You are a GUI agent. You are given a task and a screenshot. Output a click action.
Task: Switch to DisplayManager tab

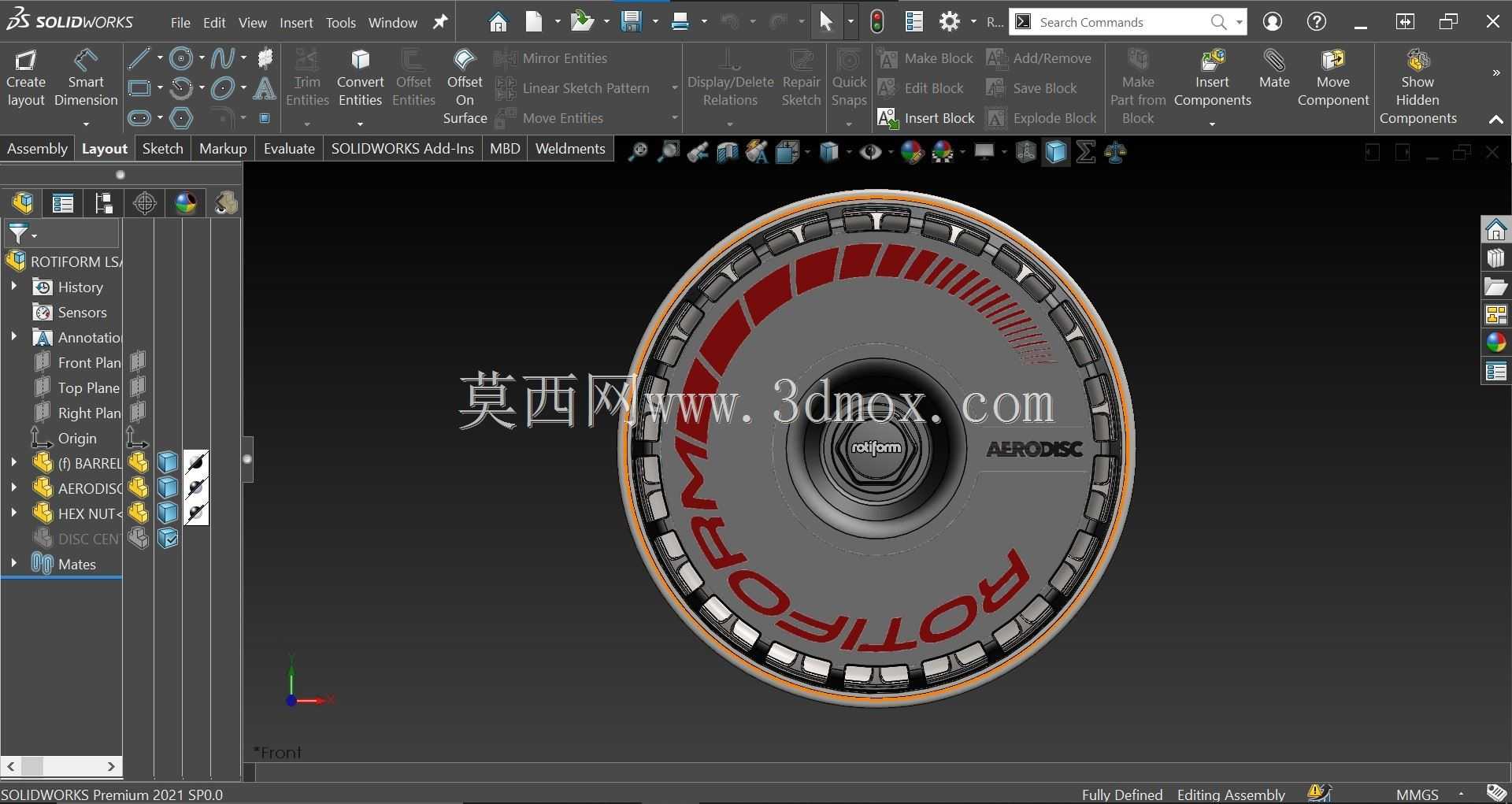(x=186, y=203)
